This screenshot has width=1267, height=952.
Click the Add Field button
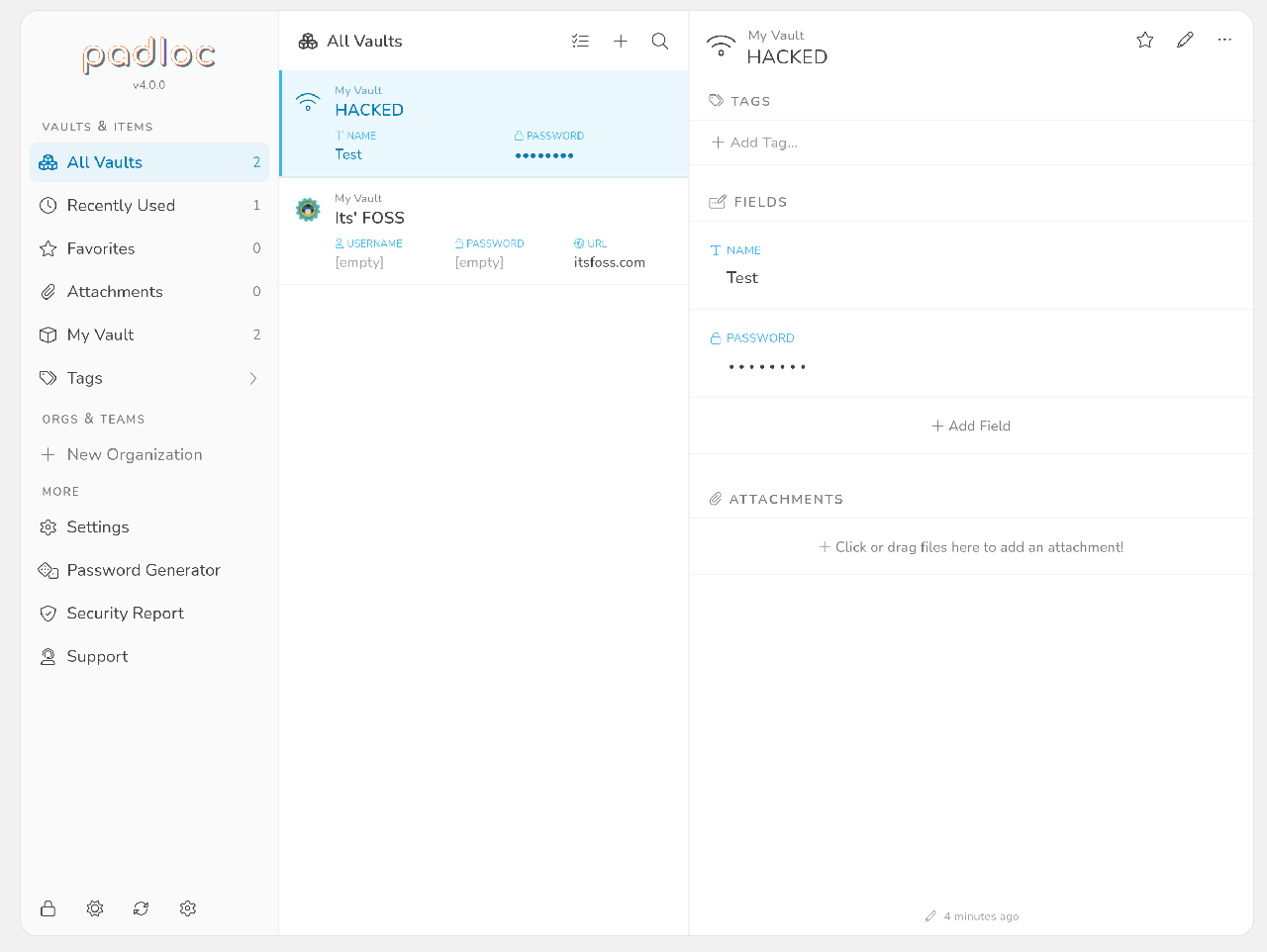click(x=971, y=427)
